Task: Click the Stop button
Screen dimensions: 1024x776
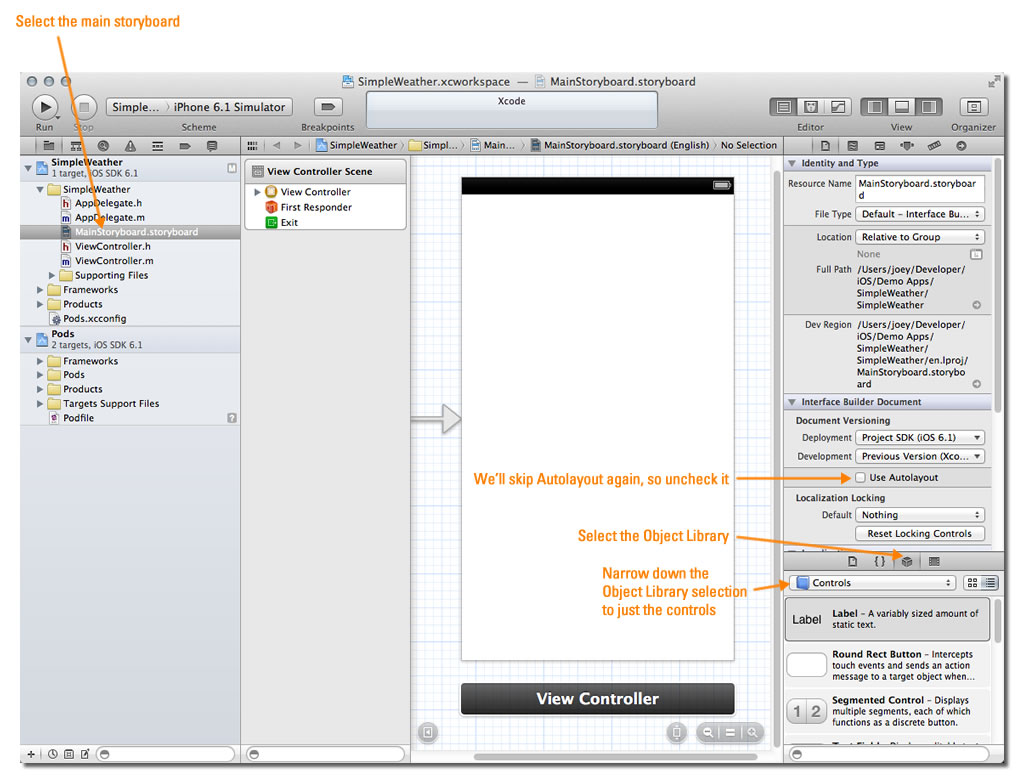Action: pyautogui.click(x=84, y=106)
